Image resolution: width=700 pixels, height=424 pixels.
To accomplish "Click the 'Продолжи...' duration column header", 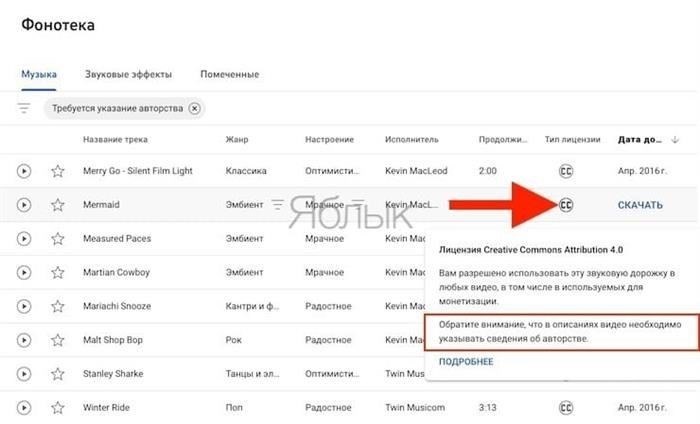I will click(x=503, y=140).
